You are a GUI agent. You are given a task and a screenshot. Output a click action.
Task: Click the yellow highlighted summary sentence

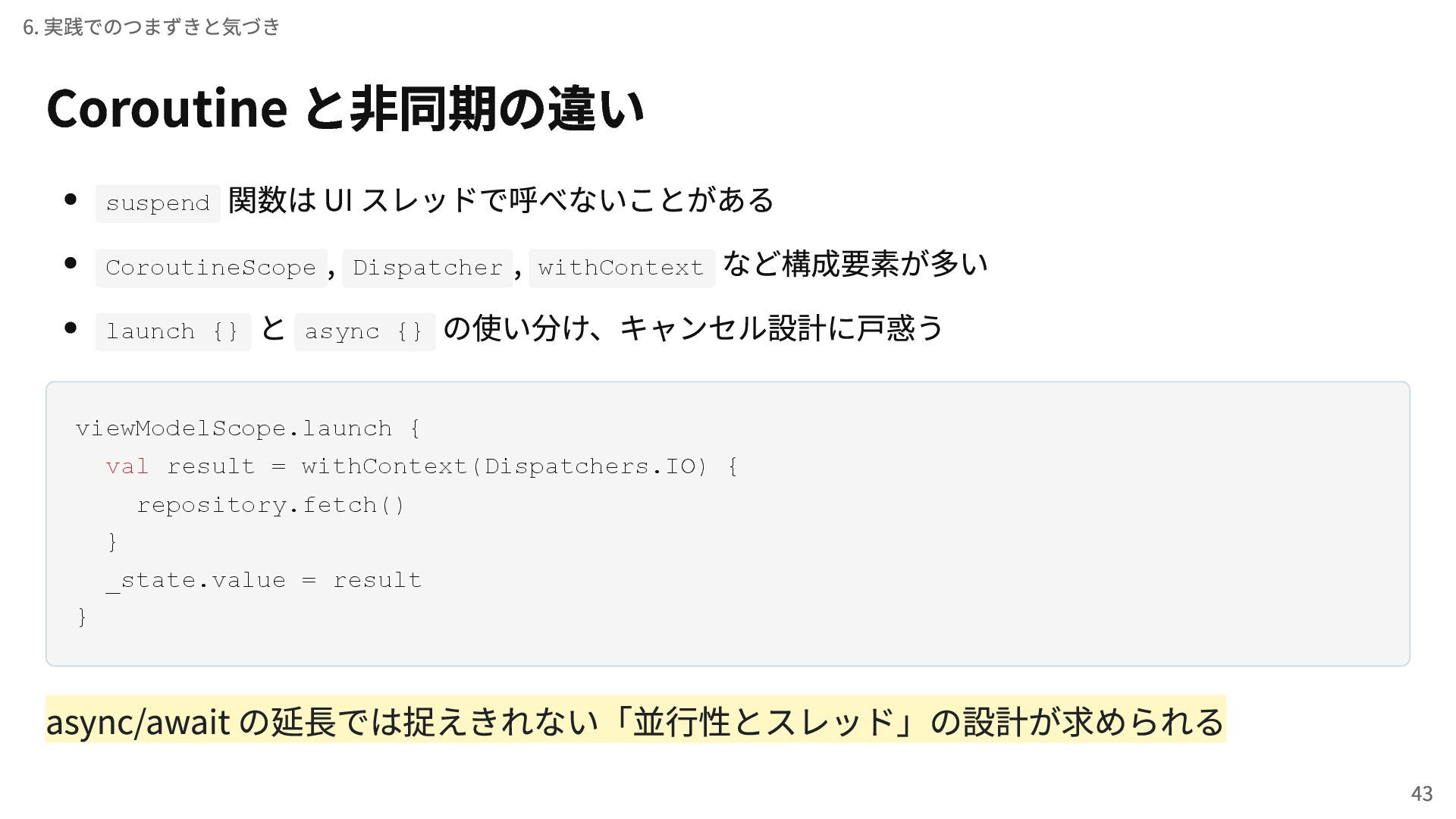click(635, 720)
